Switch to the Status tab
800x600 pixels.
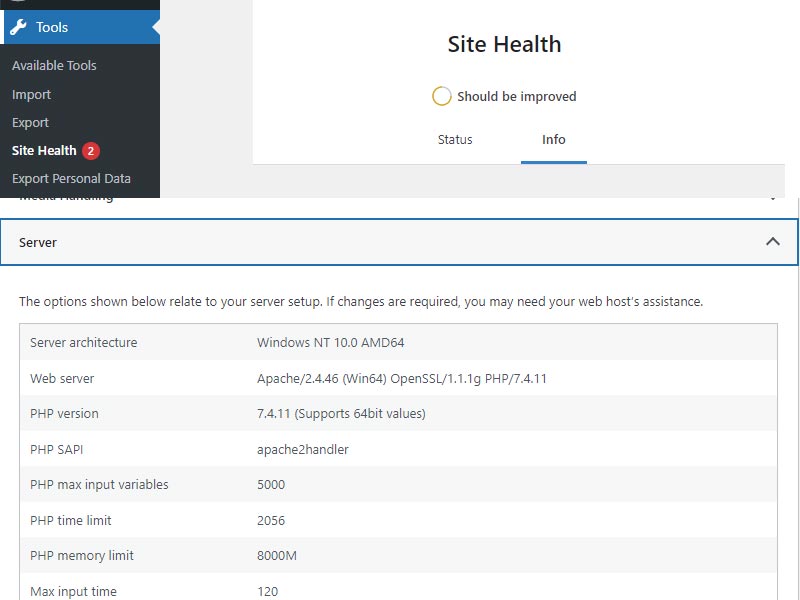[455, 140]
